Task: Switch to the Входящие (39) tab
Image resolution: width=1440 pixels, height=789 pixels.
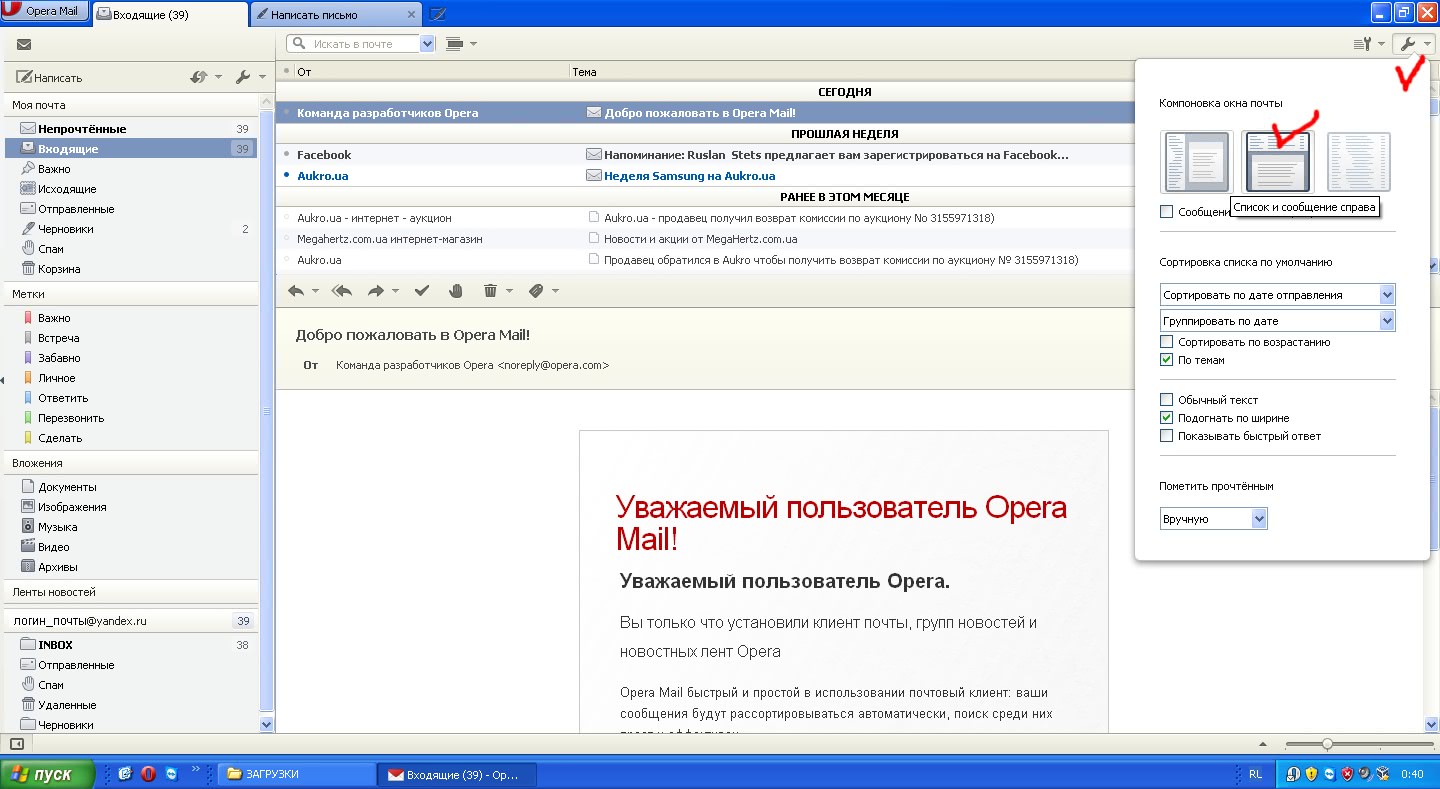Action: coord(170,15)
